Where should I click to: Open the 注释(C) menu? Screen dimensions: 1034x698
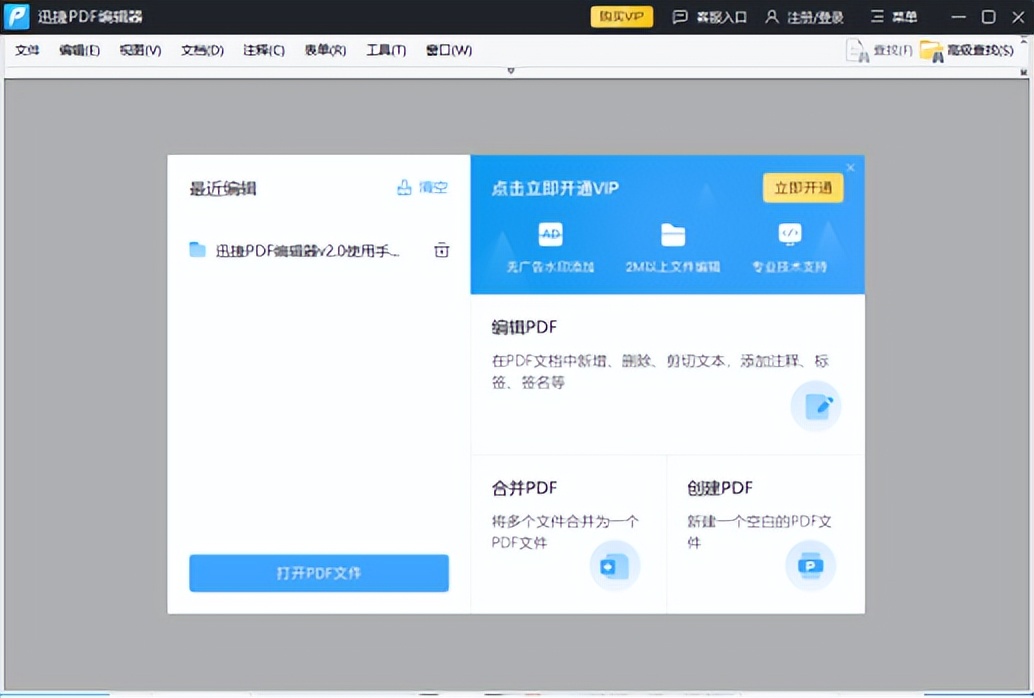pyautogui.click(x=262, y=49)
